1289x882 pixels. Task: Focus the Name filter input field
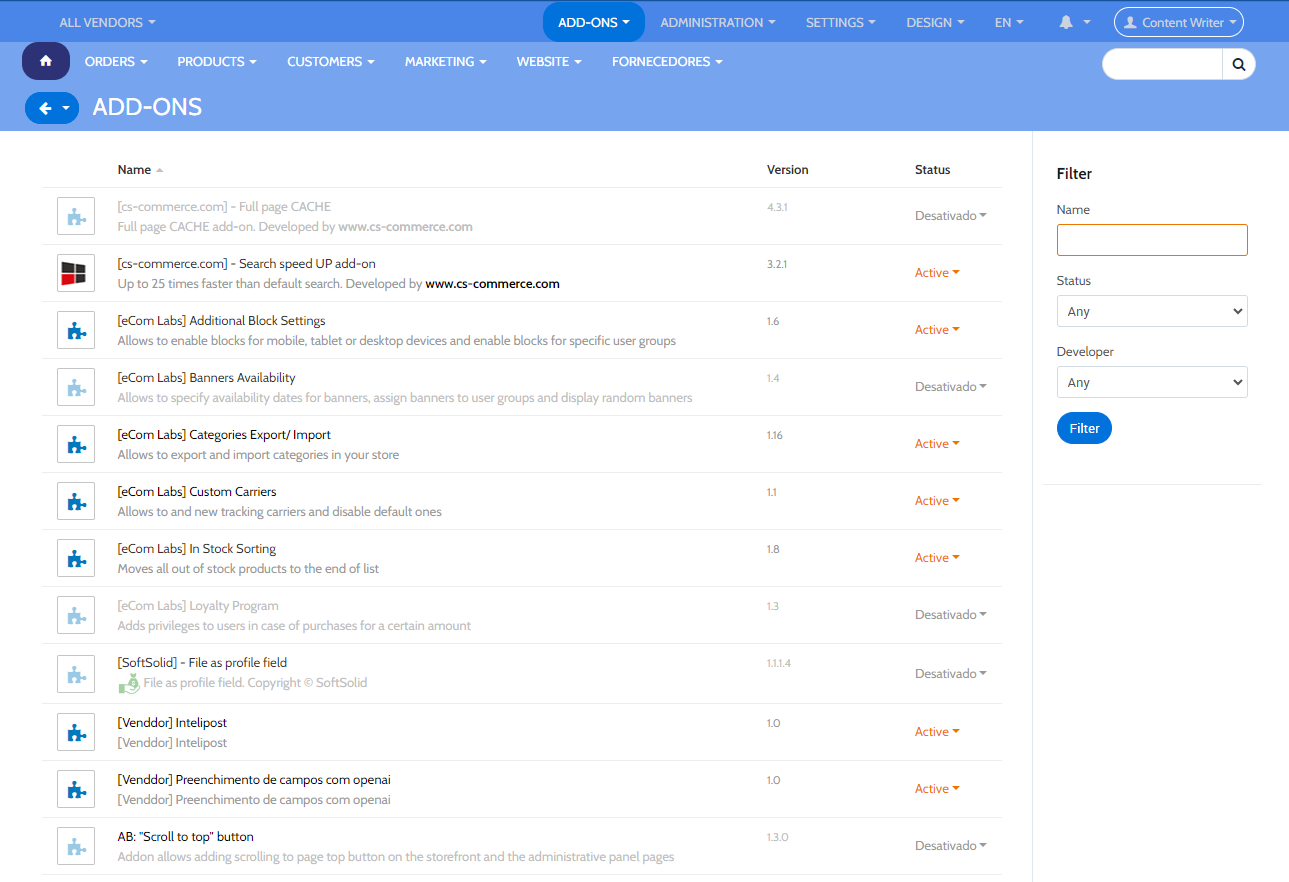(x=1151, y=240)
